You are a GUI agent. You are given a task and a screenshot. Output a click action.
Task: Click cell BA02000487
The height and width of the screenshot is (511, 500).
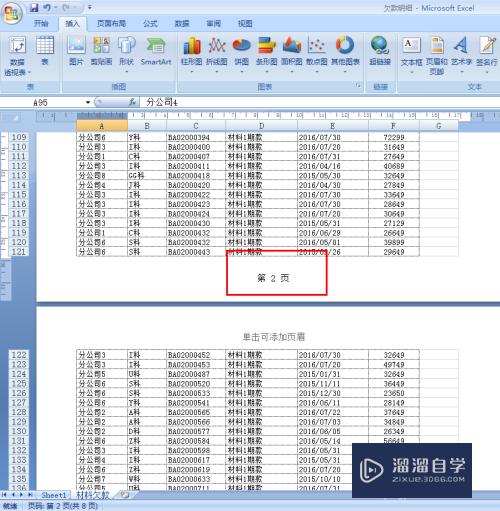196,374
